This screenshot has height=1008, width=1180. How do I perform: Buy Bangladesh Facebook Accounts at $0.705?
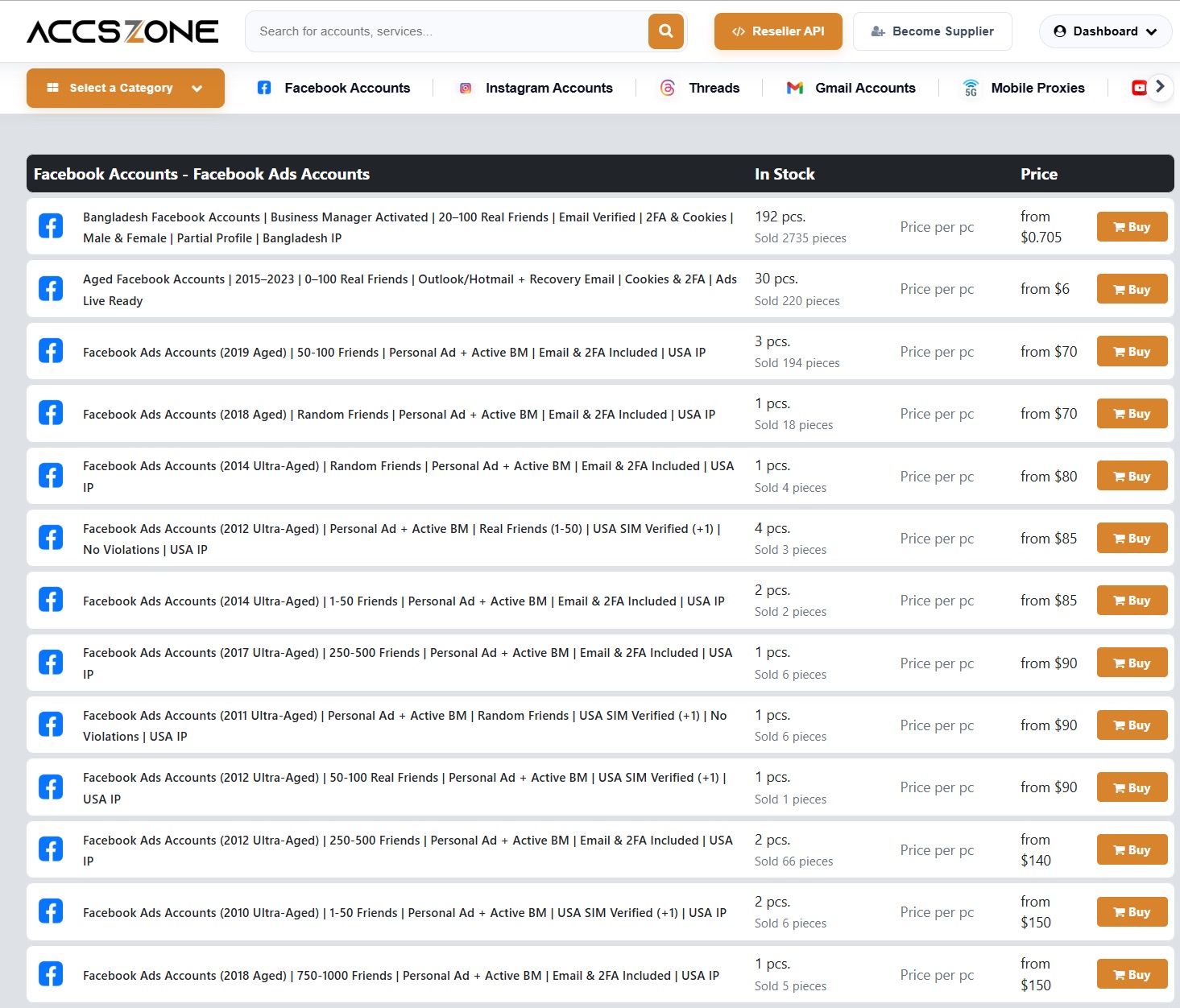(1132, 227)
